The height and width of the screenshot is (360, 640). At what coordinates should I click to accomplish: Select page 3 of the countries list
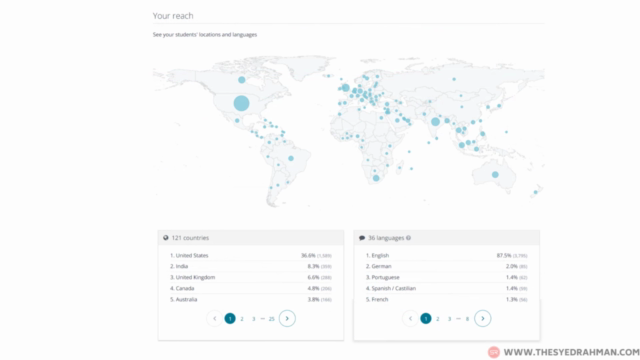coord(253,319)
